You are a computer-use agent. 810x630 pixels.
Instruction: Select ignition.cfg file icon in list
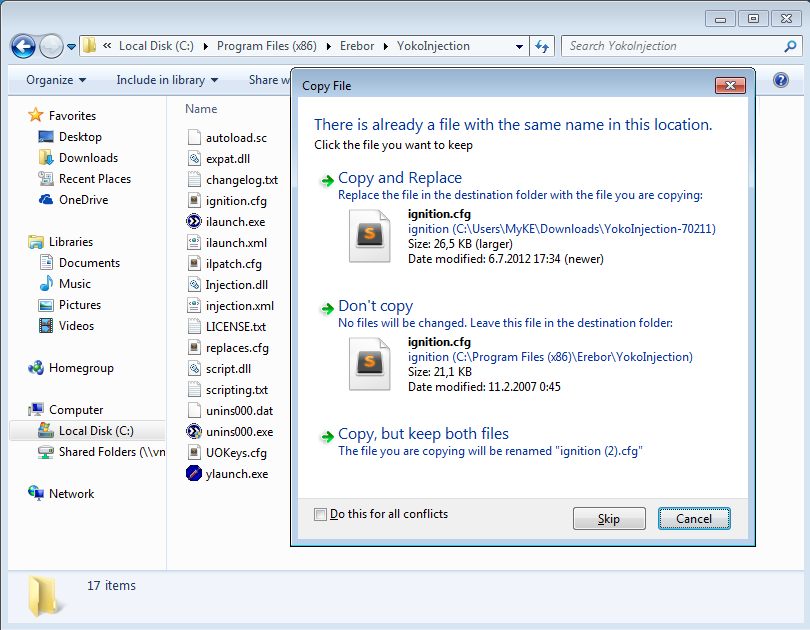(x=194, y=200)
